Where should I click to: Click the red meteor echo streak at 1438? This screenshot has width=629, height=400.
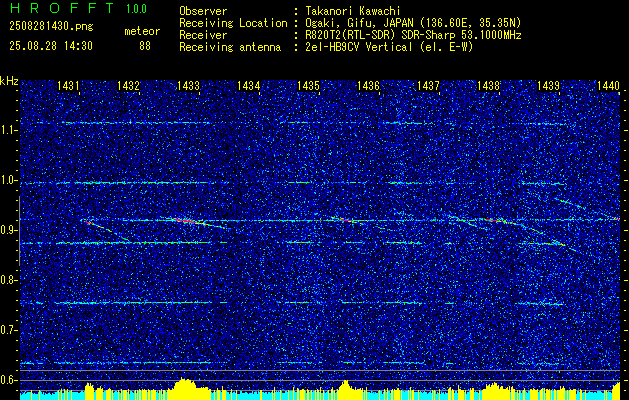(x=495, y=220)
